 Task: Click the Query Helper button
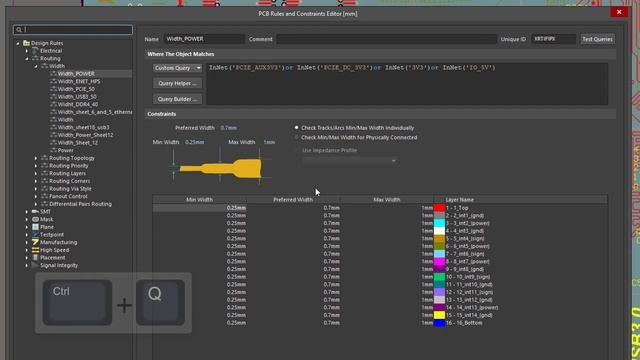(177, 83)
